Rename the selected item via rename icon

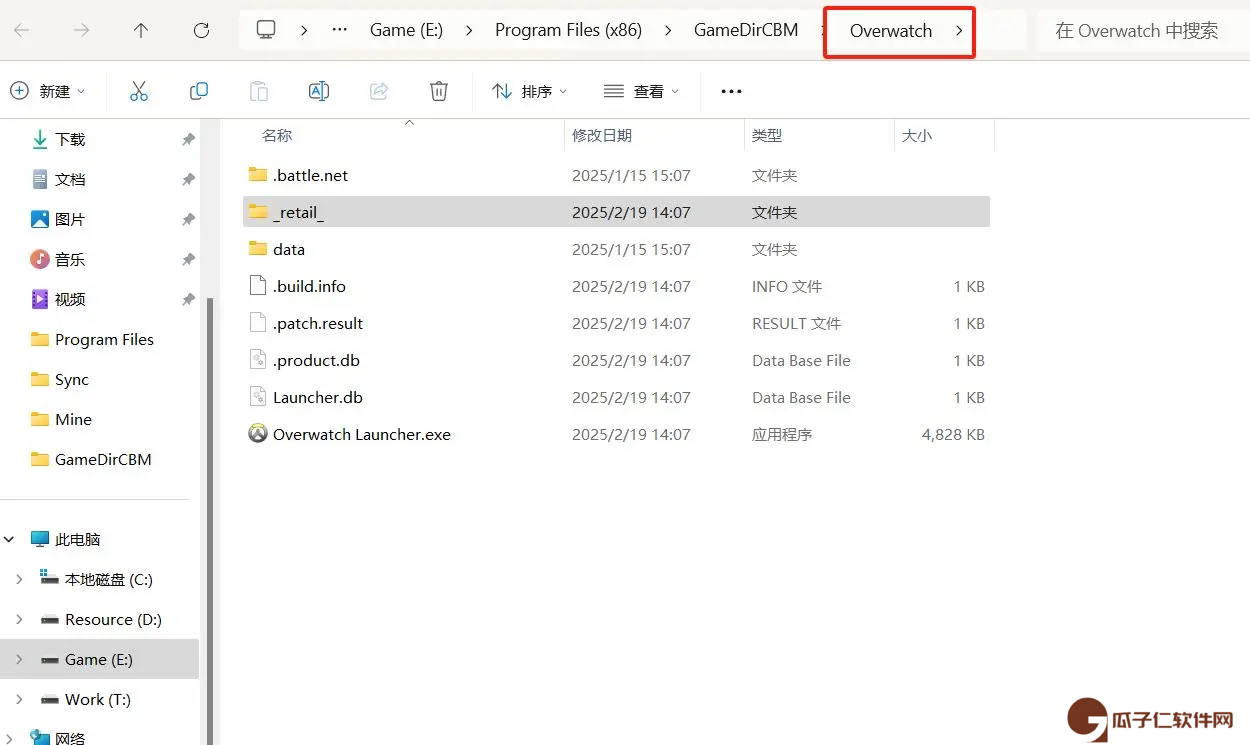point(319,91)
